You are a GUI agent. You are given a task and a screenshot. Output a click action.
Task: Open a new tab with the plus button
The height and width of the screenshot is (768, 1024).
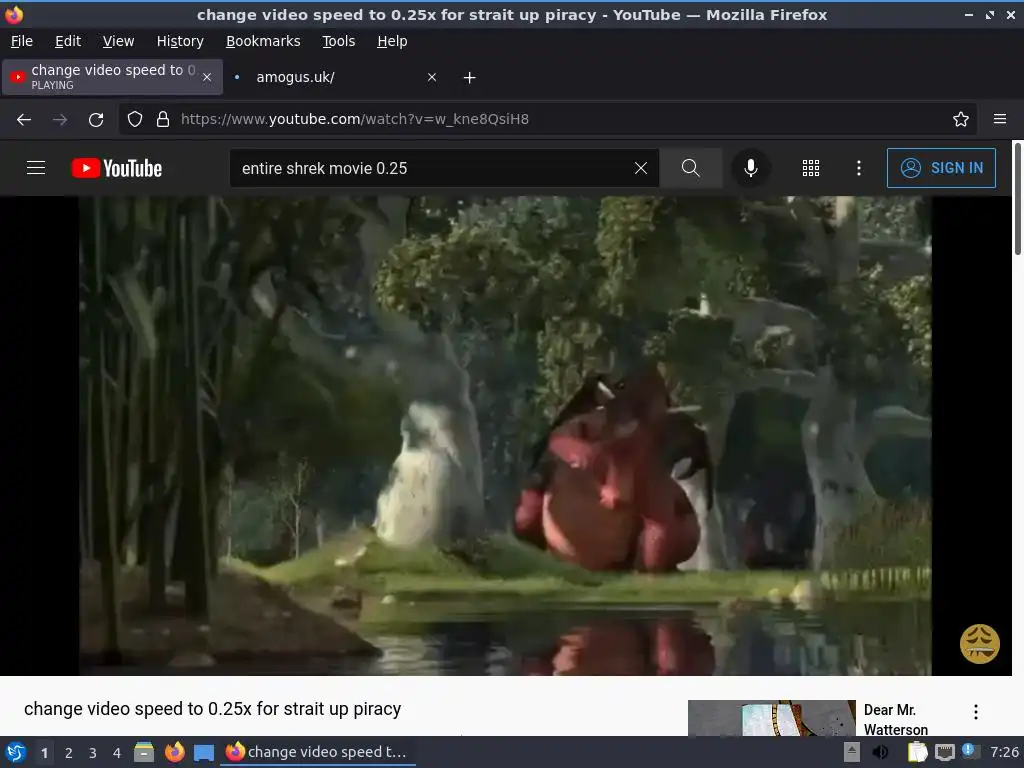[469, 78]
